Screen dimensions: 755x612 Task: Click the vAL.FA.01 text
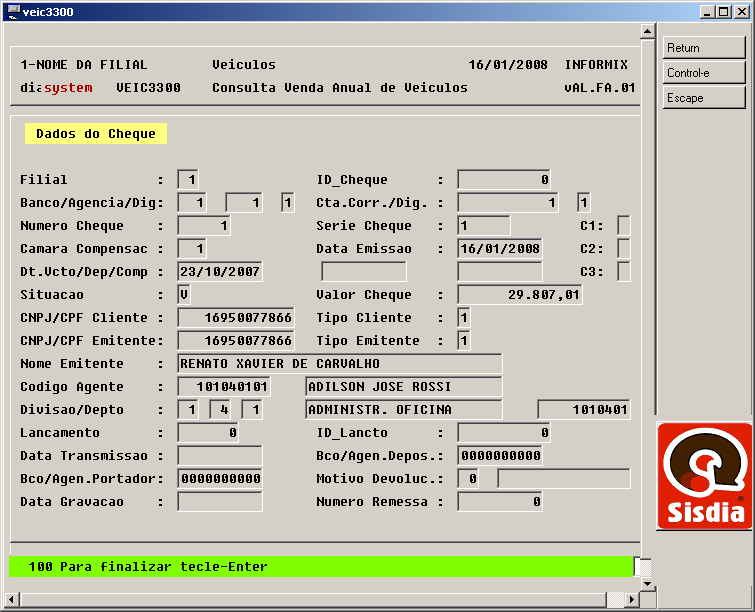[x=599, y=88]
